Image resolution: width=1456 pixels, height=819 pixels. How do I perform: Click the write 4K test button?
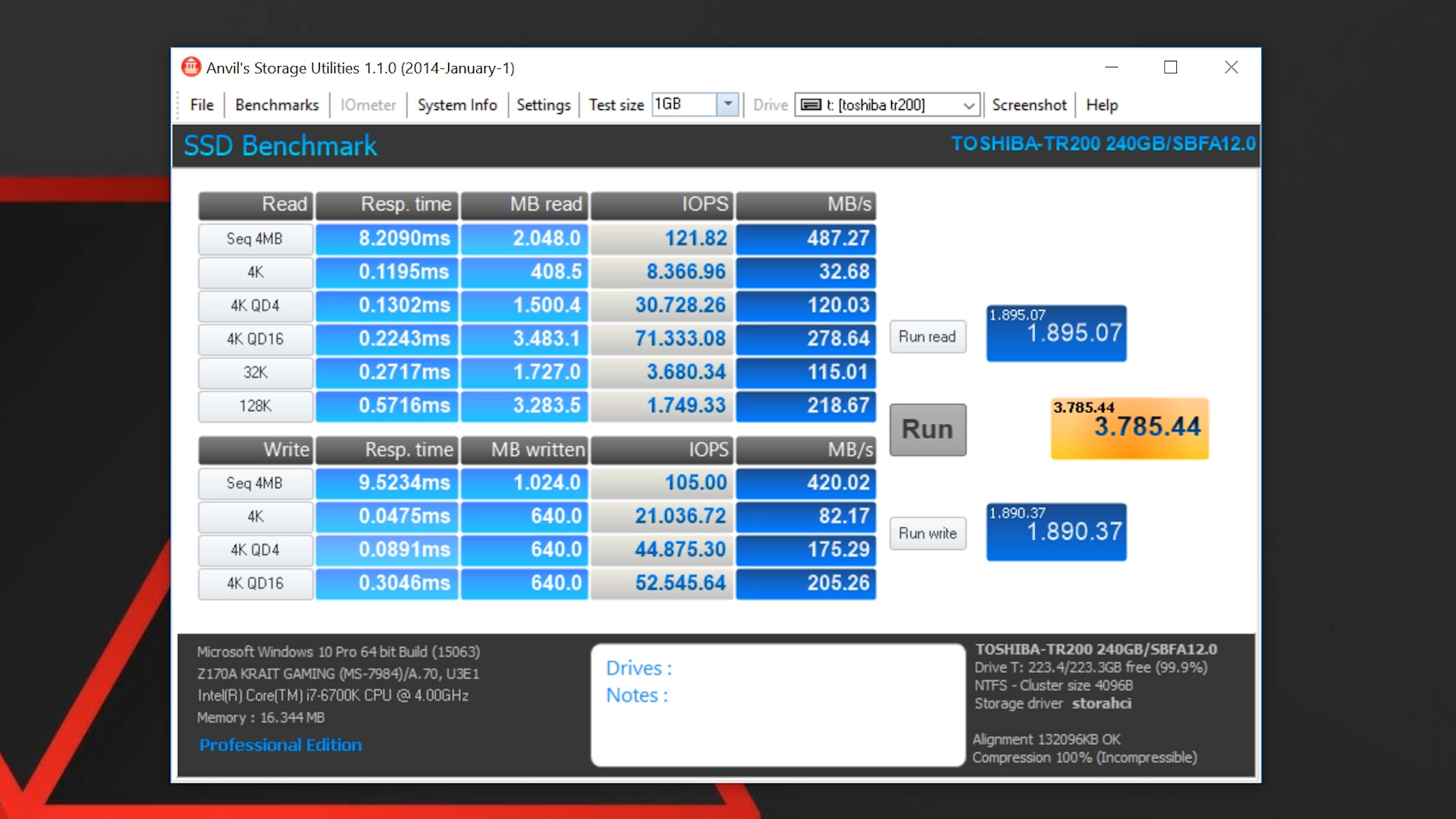[256, 516]
